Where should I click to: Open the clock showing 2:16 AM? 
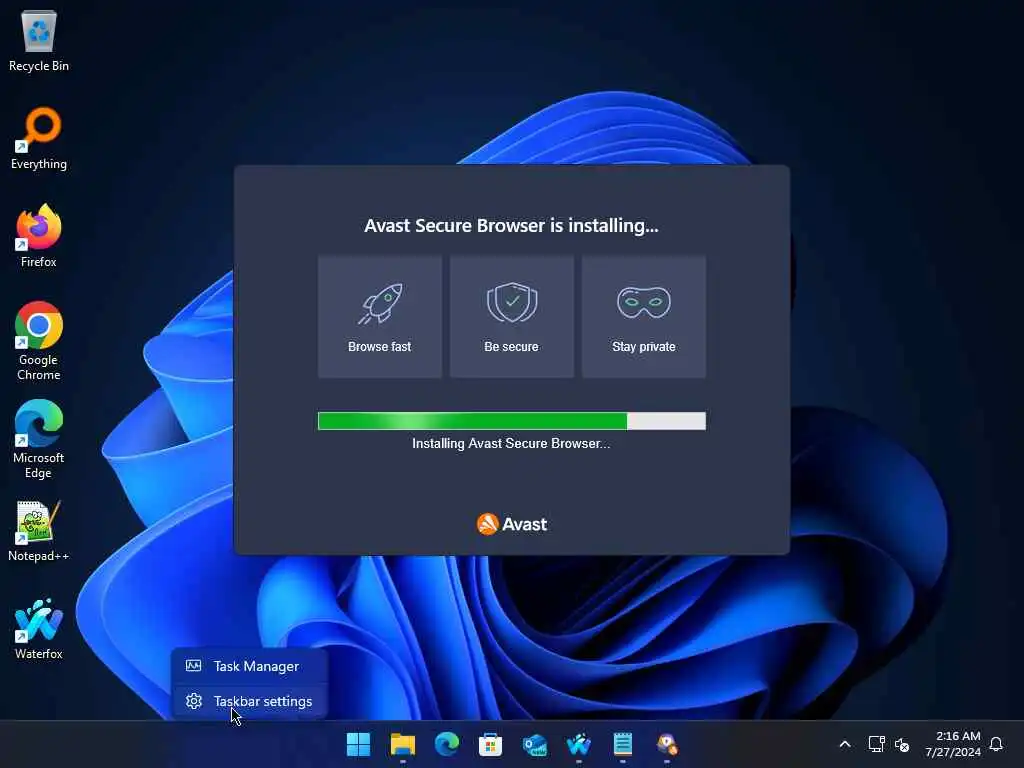[953, 744]
